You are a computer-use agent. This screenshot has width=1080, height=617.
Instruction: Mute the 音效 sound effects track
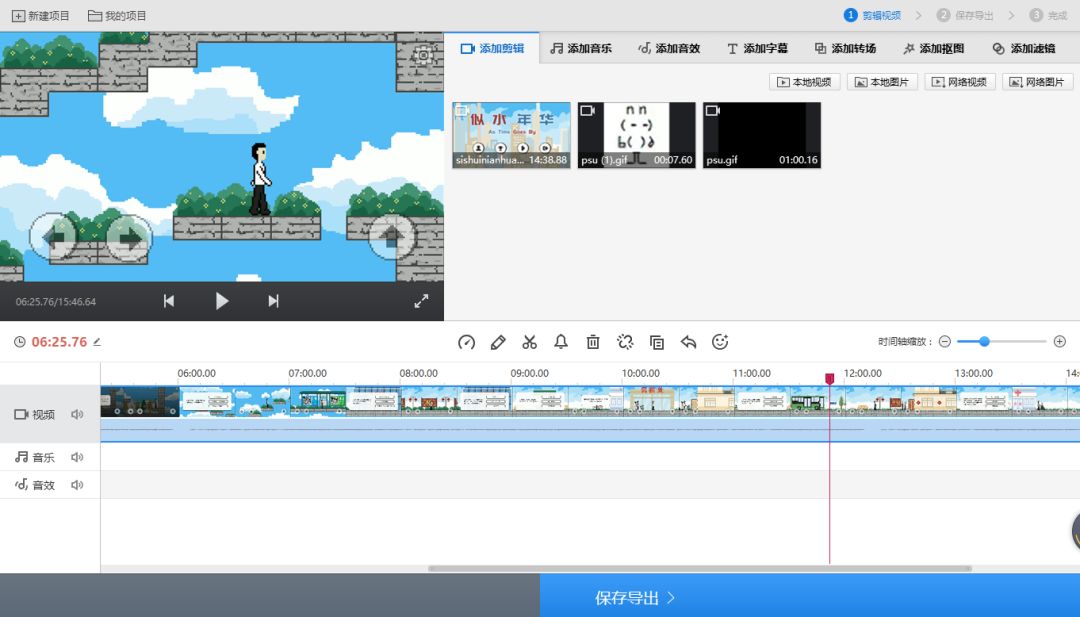tap(77, 485)
